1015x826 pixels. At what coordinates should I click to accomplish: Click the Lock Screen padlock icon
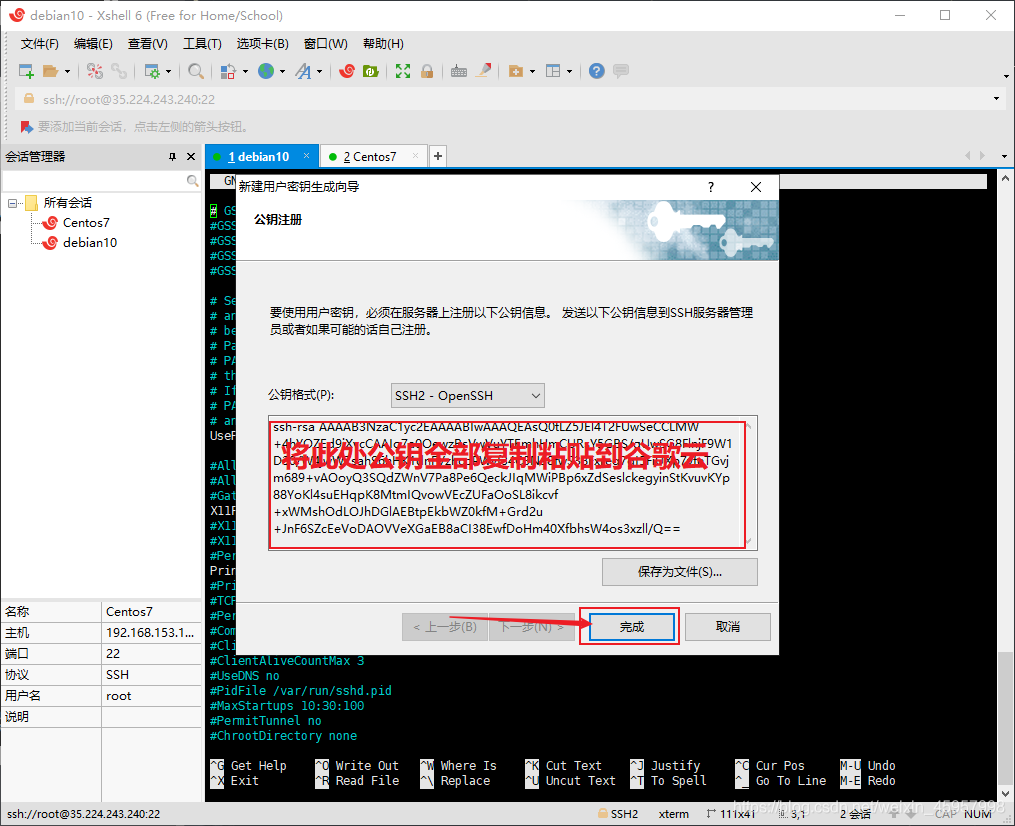[427, 71]
